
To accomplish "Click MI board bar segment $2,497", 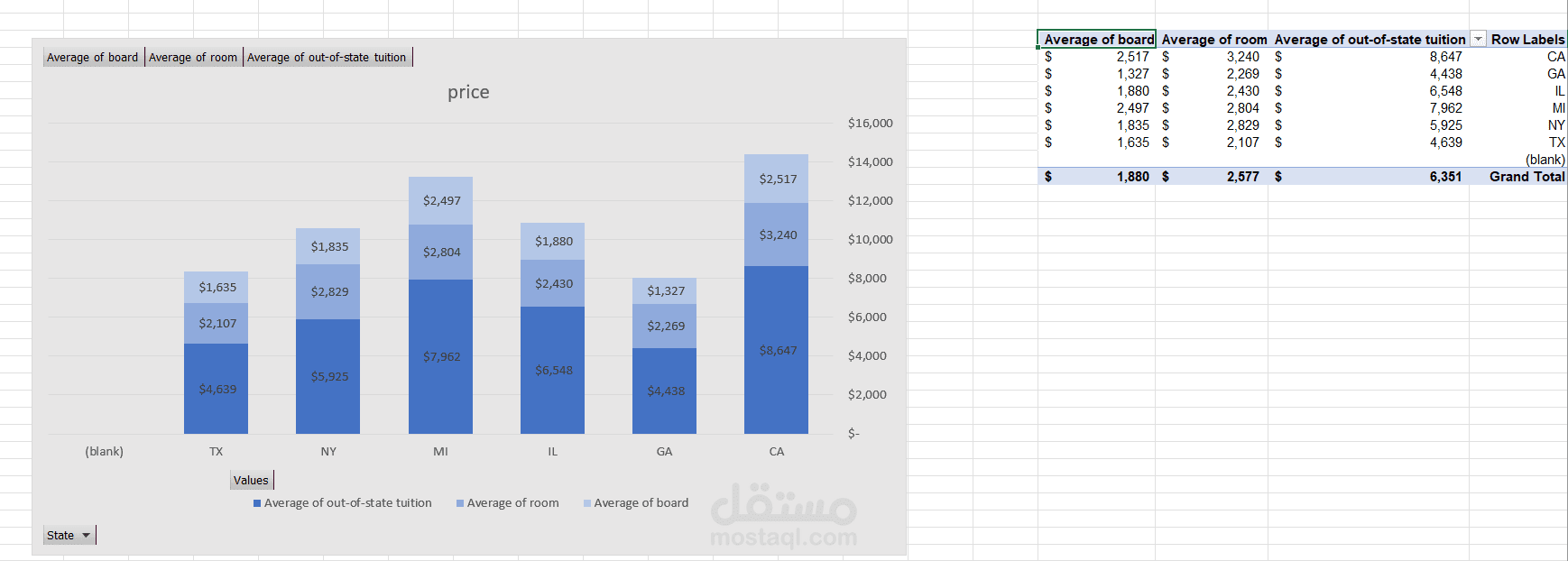I will [440, 200].
